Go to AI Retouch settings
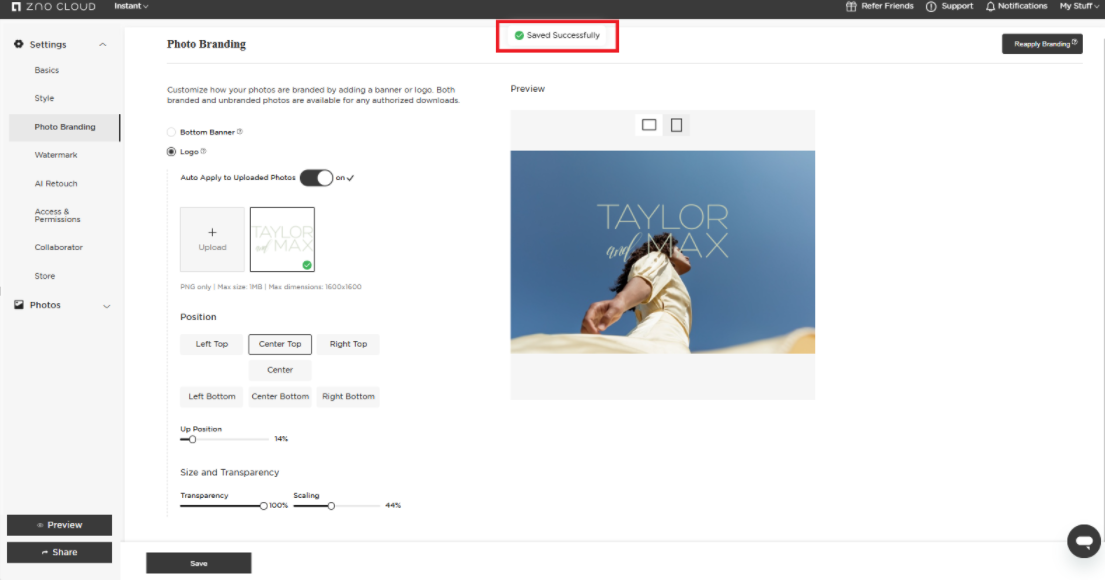The width and height of the screenshot is (1105, 580). click(x=56, y=184)
